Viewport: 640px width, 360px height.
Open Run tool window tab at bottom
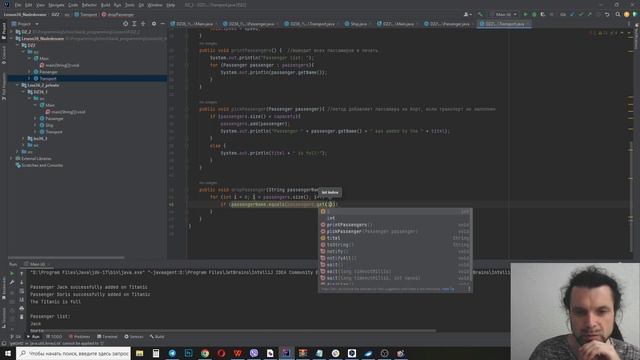pyautogui.click(x=33, y=337)
